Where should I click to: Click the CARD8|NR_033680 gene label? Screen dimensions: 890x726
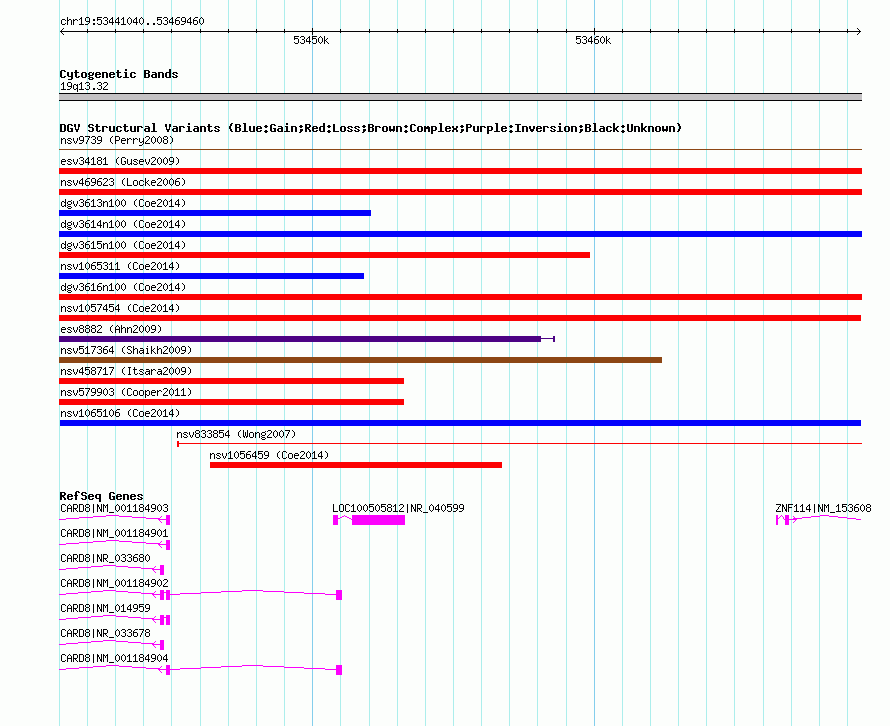[x=105, y=558]
